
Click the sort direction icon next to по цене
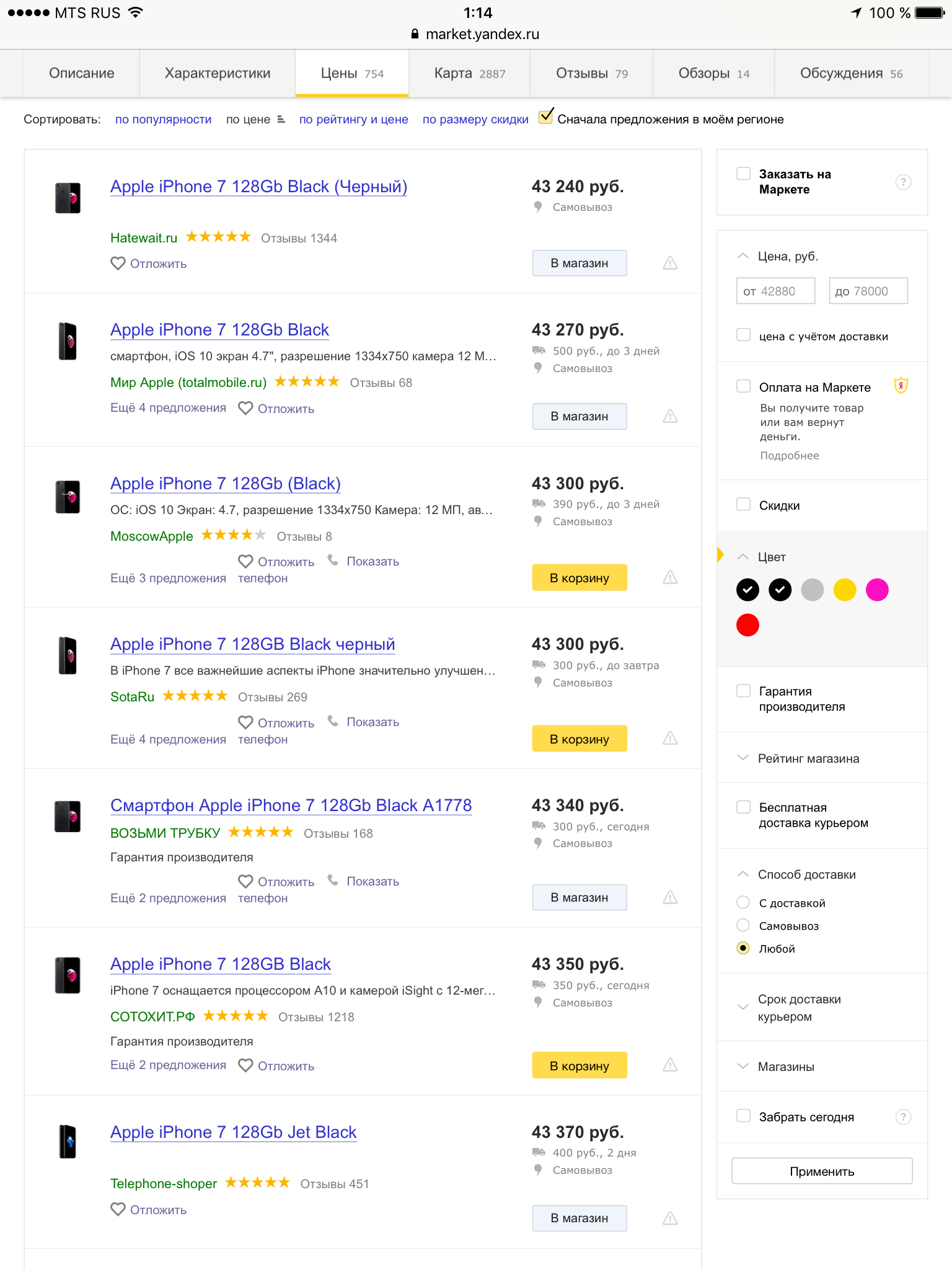[281, 119]
